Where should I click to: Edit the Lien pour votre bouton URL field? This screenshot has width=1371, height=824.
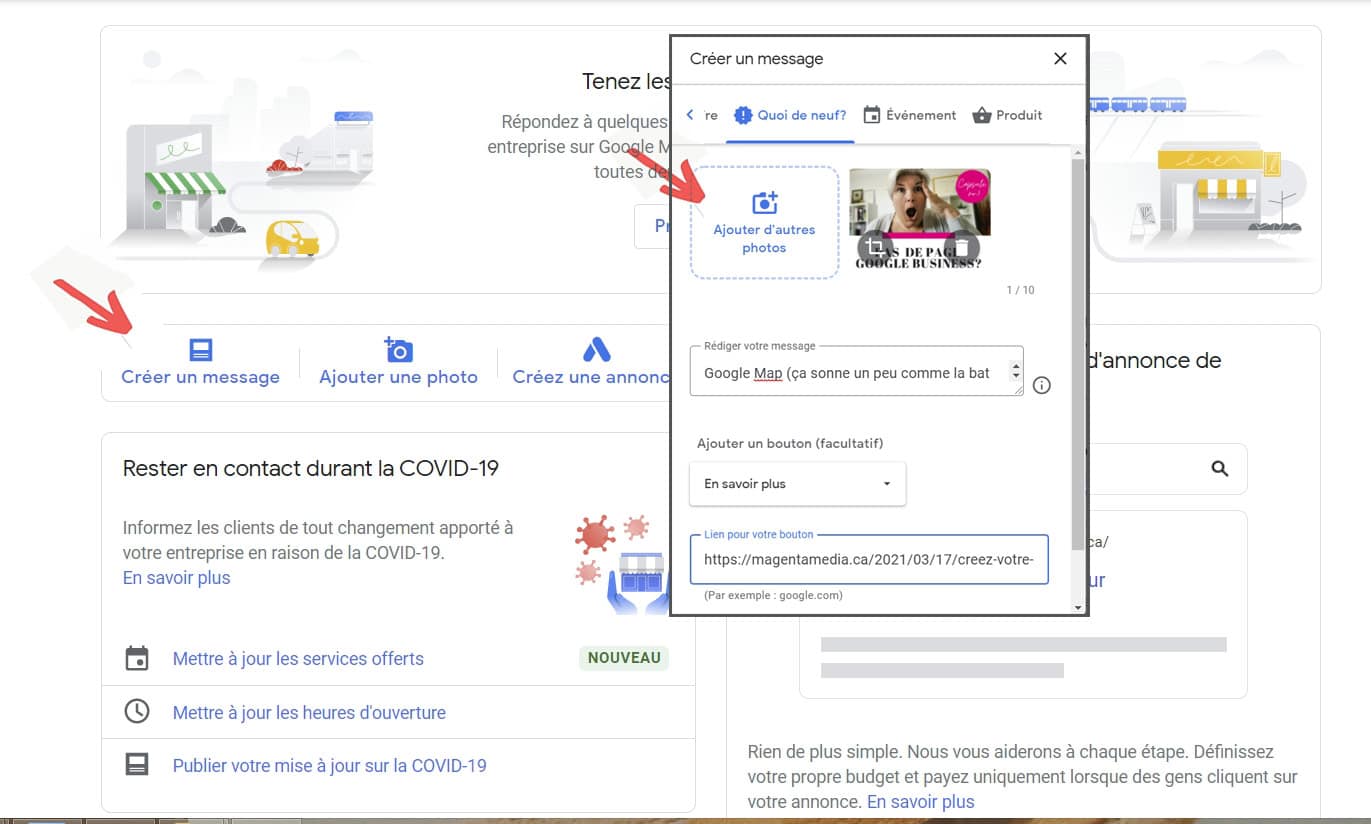tap(868, 560)
